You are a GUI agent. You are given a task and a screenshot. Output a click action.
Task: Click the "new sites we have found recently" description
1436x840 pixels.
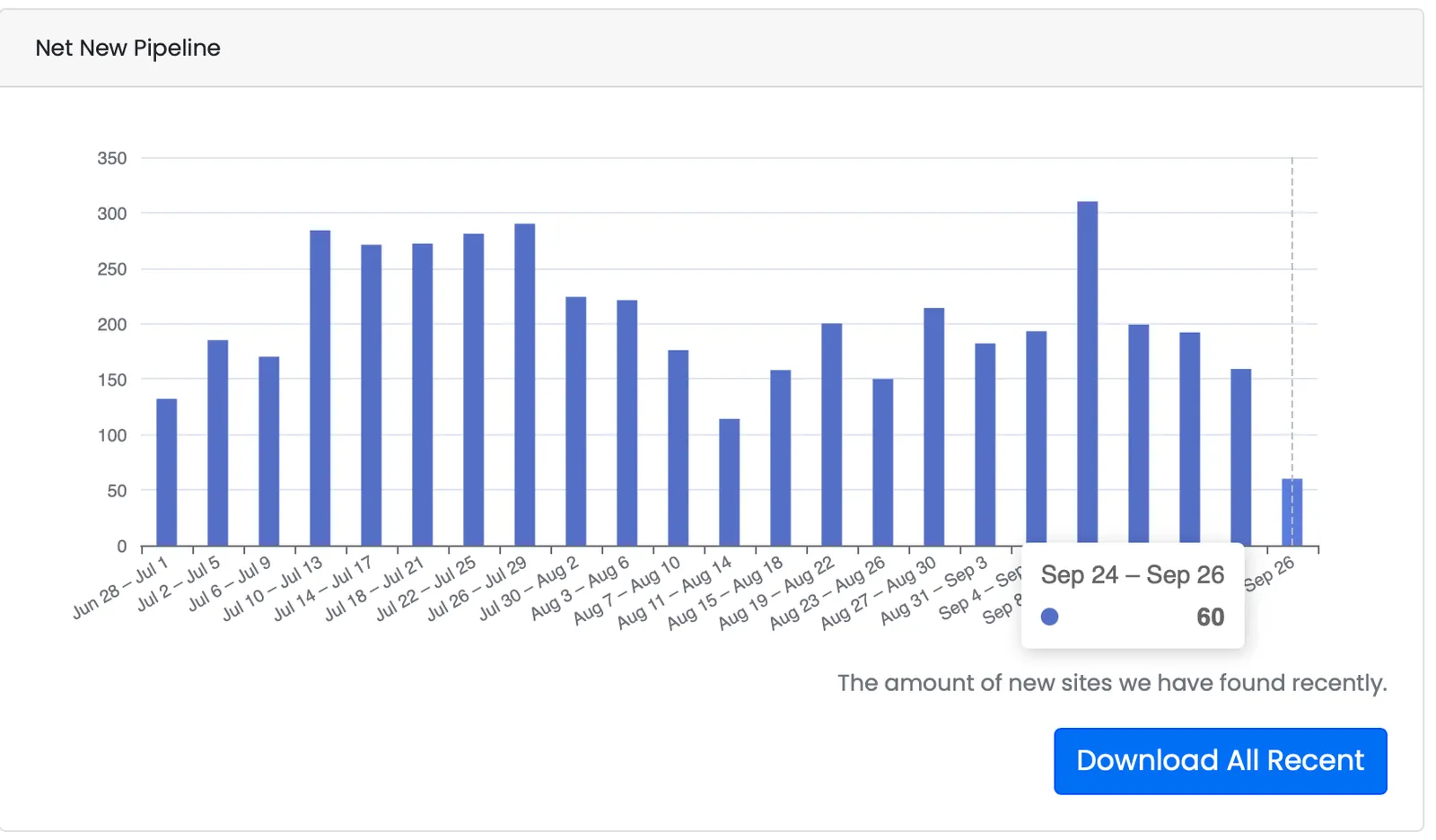[1112, 683]
